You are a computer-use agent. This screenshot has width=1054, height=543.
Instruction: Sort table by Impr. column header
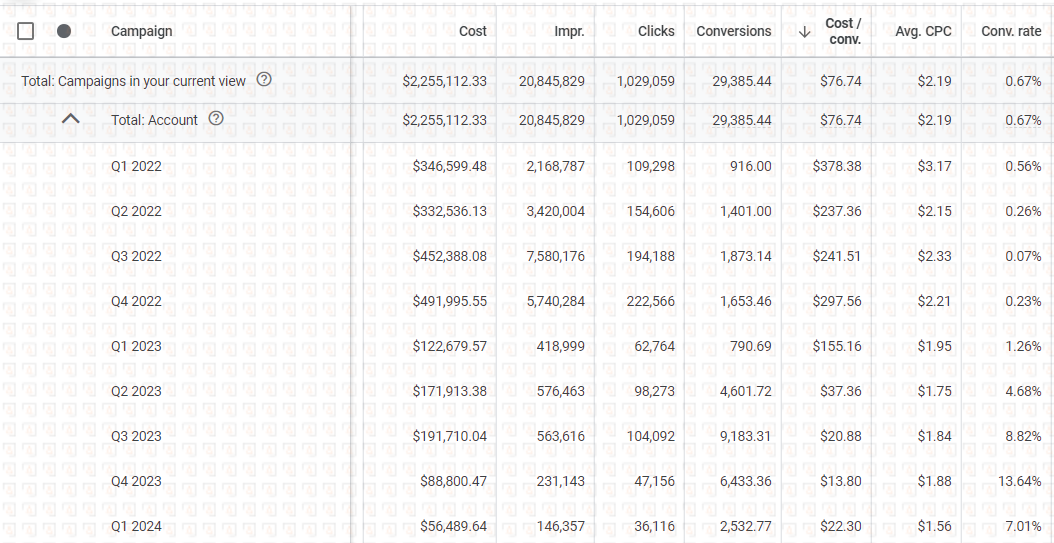569,31
